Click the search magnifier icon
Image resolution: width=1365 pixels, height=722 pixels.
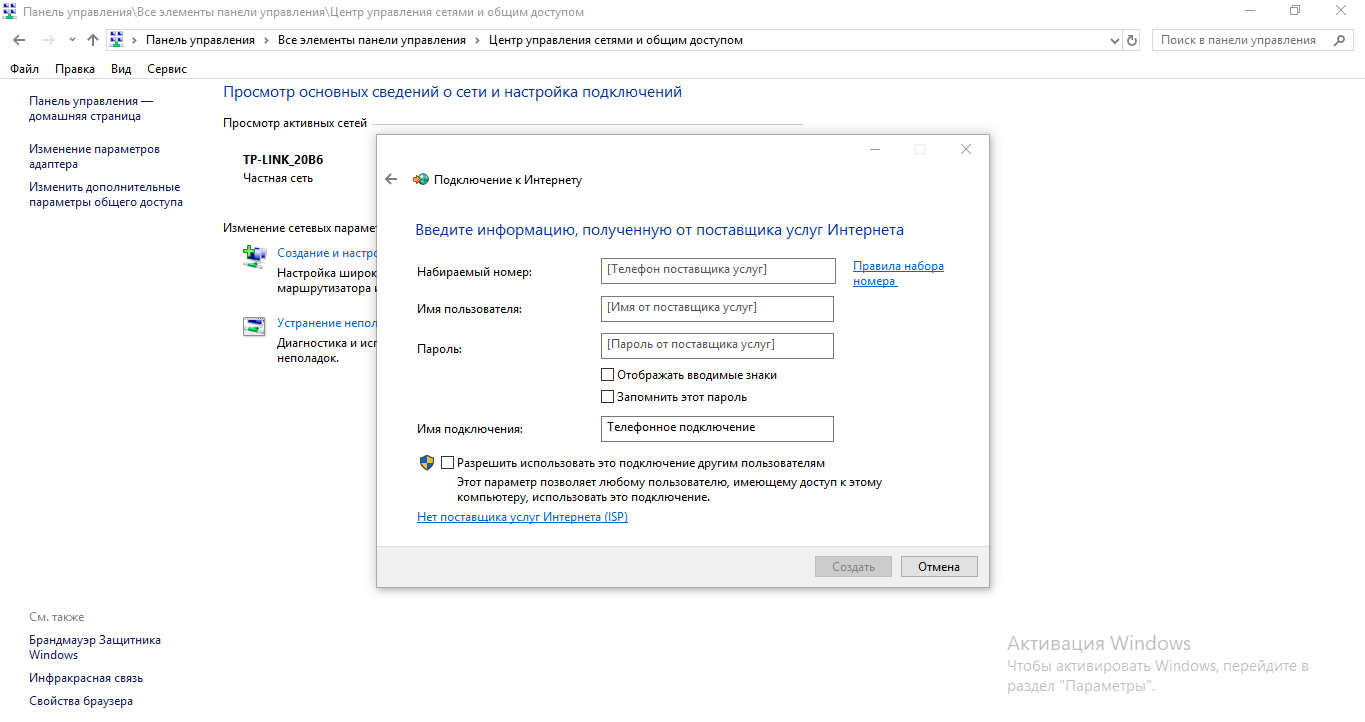click(1339, 40)
